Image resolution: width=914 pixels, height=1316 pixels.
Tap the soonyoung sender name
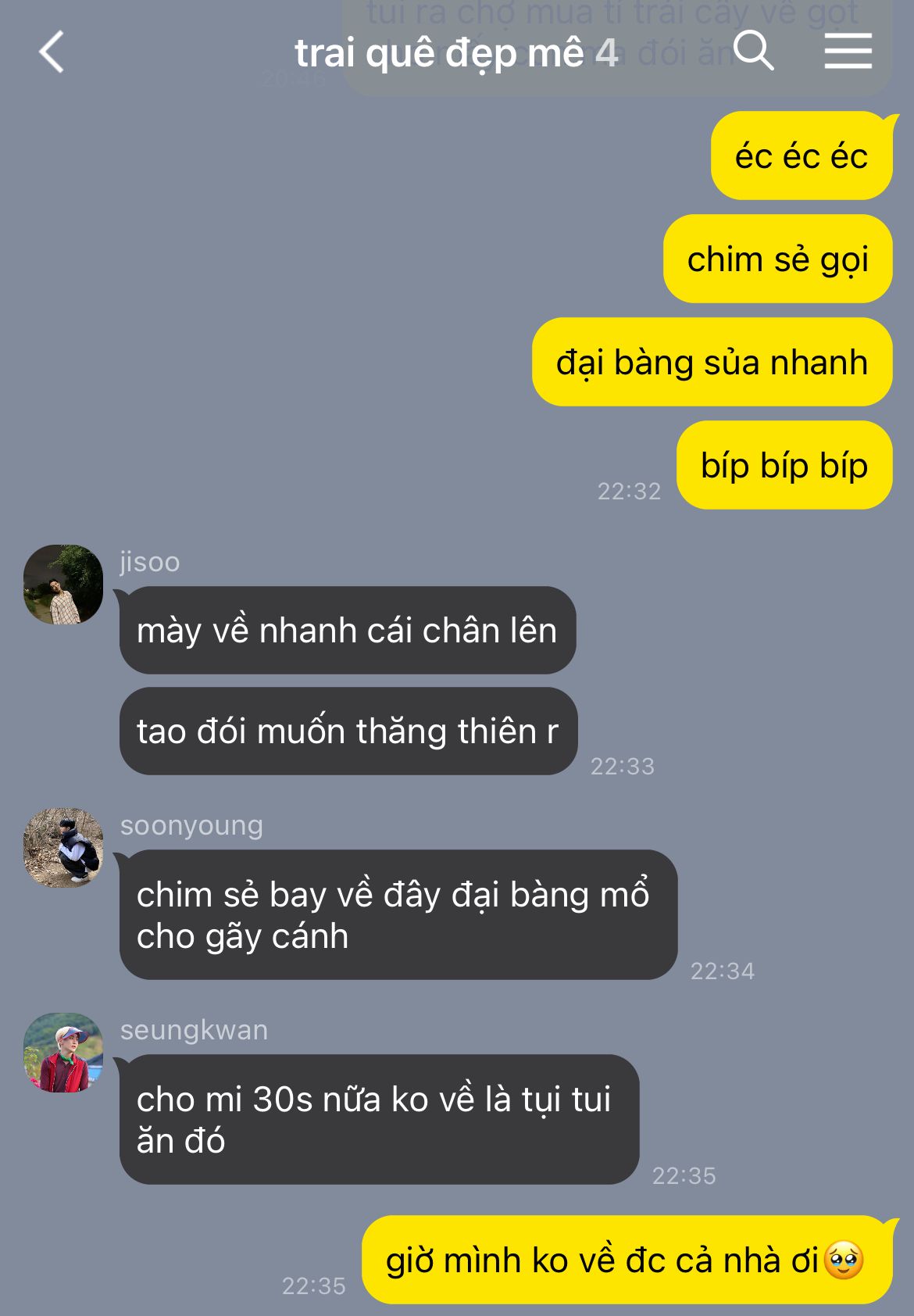(191, 825)
